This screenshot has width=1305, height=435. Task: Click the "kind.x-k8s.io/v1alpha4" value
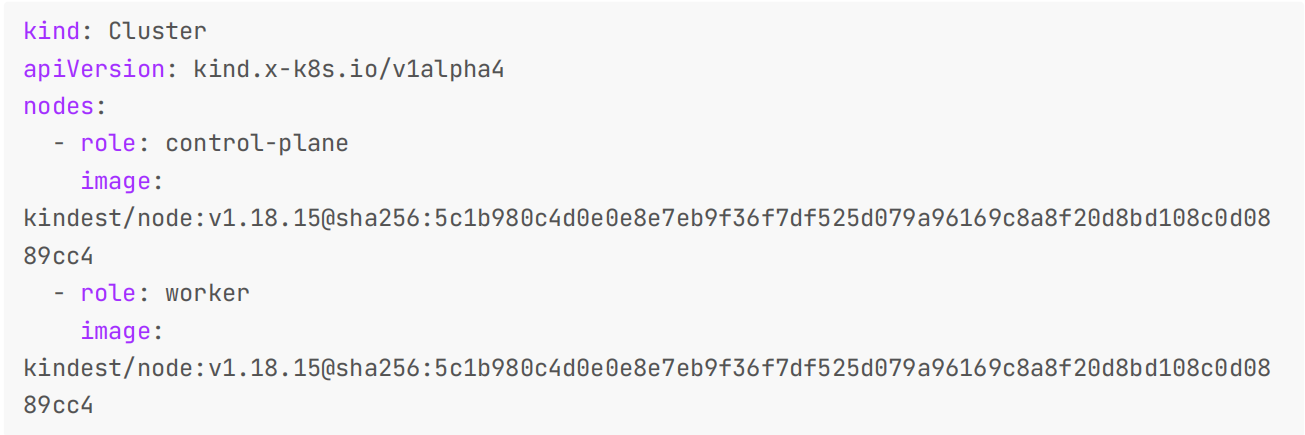[x=355, y=69]
